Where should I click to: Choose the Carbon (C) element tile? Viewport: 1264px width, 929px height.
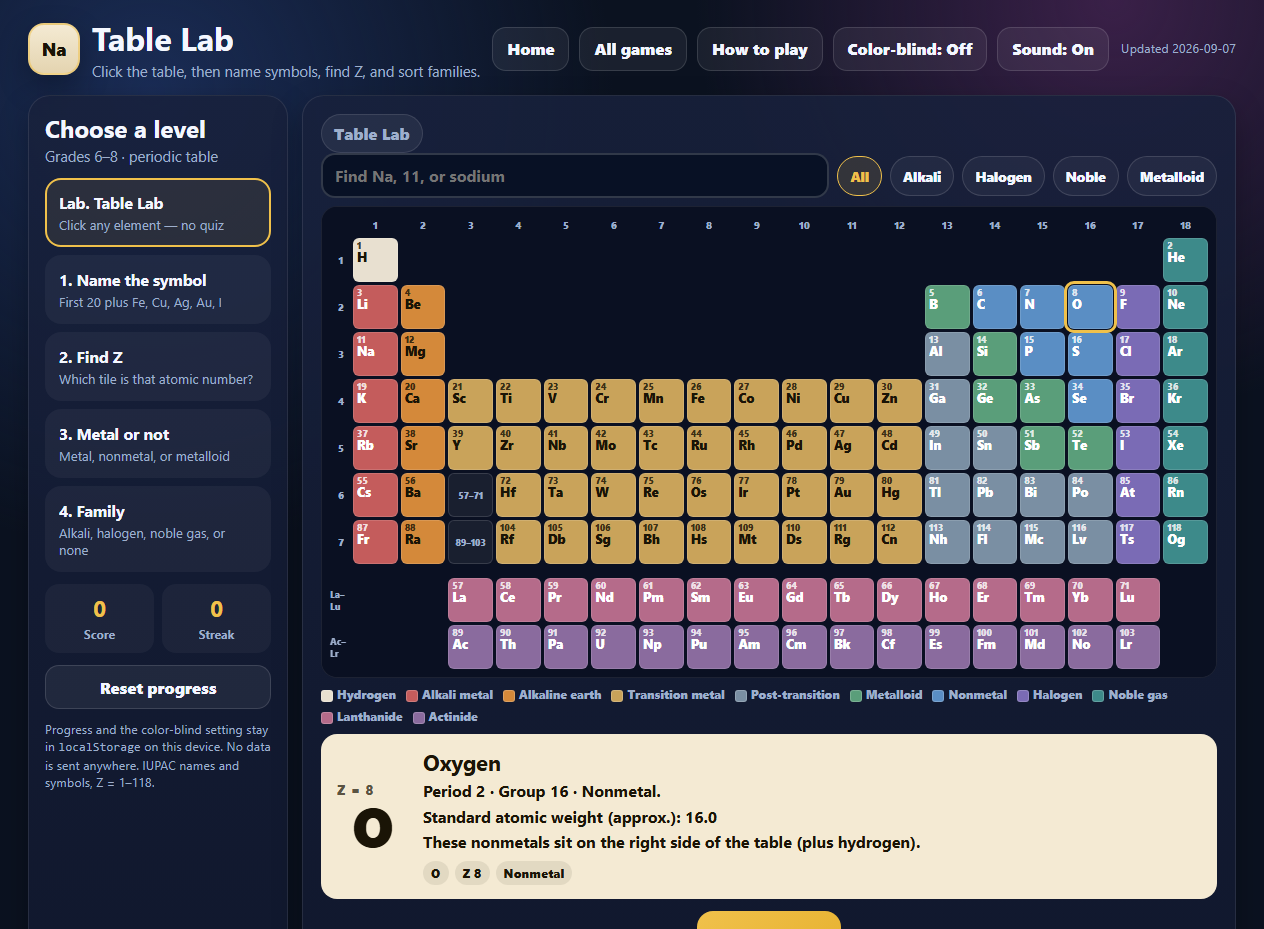(x=995, y=307)
